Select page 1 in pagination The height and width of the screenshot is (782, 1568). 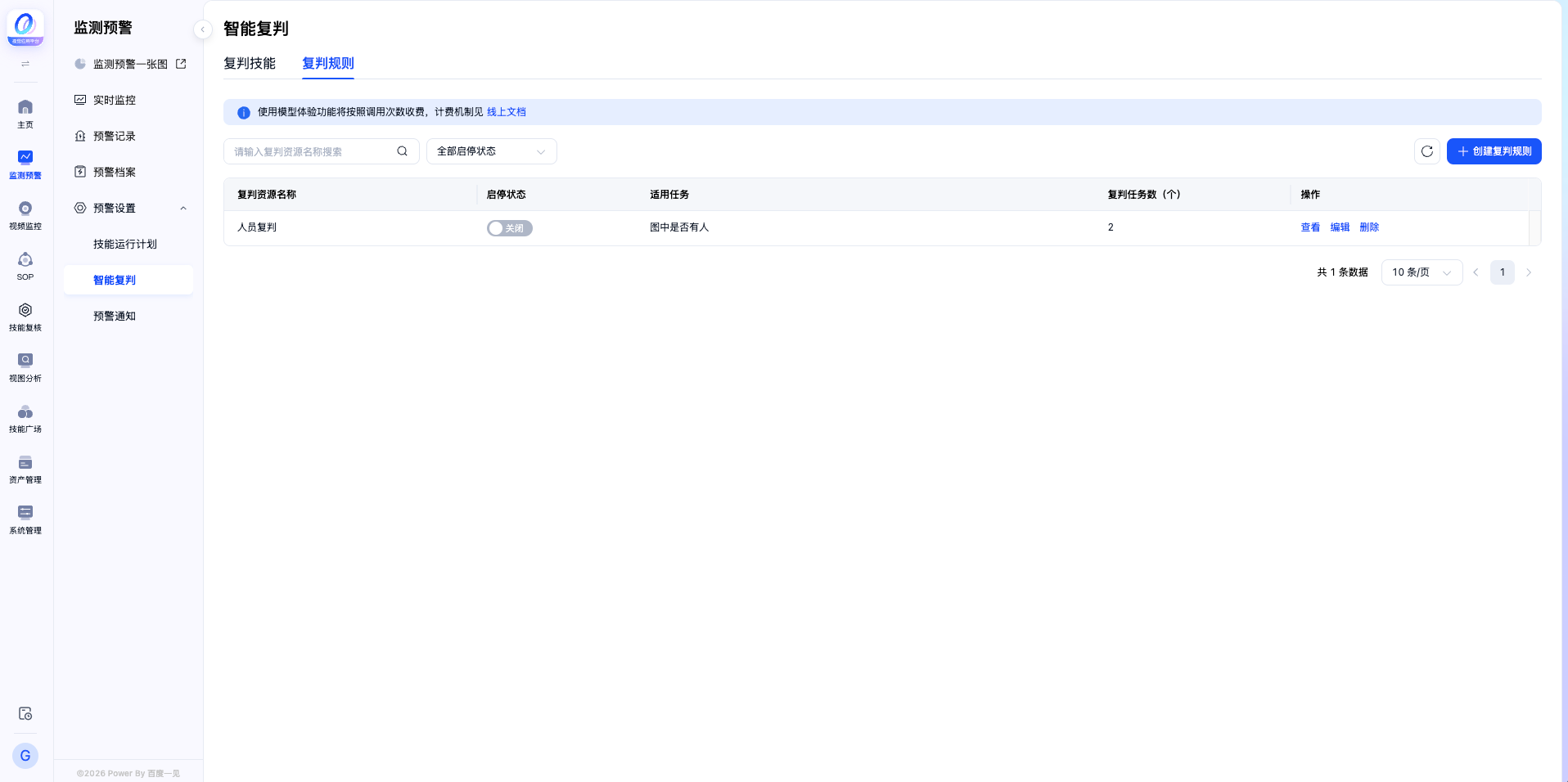click(1503, 272)
